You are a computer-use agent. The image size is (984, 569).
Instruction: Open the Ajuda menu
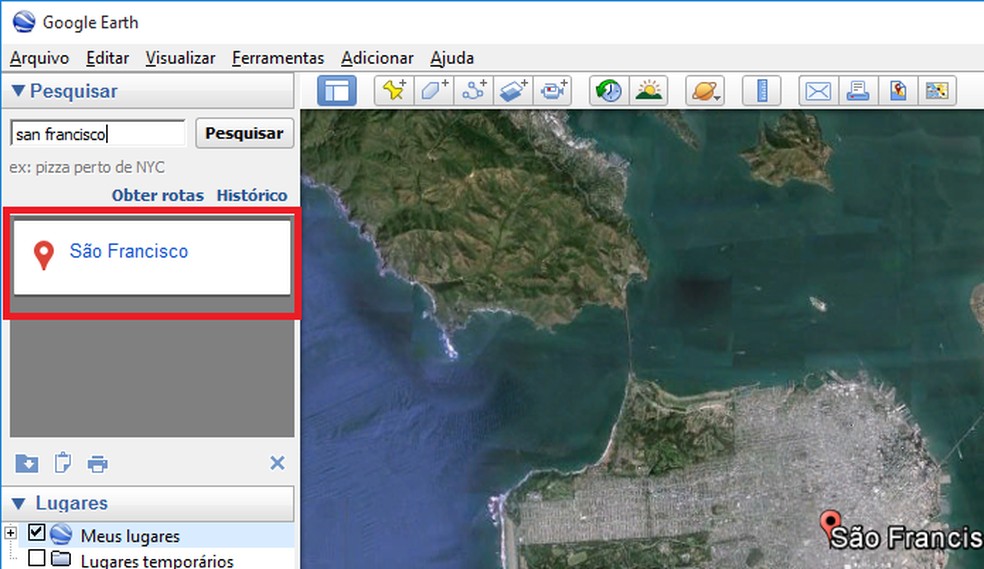coord(452,58)
